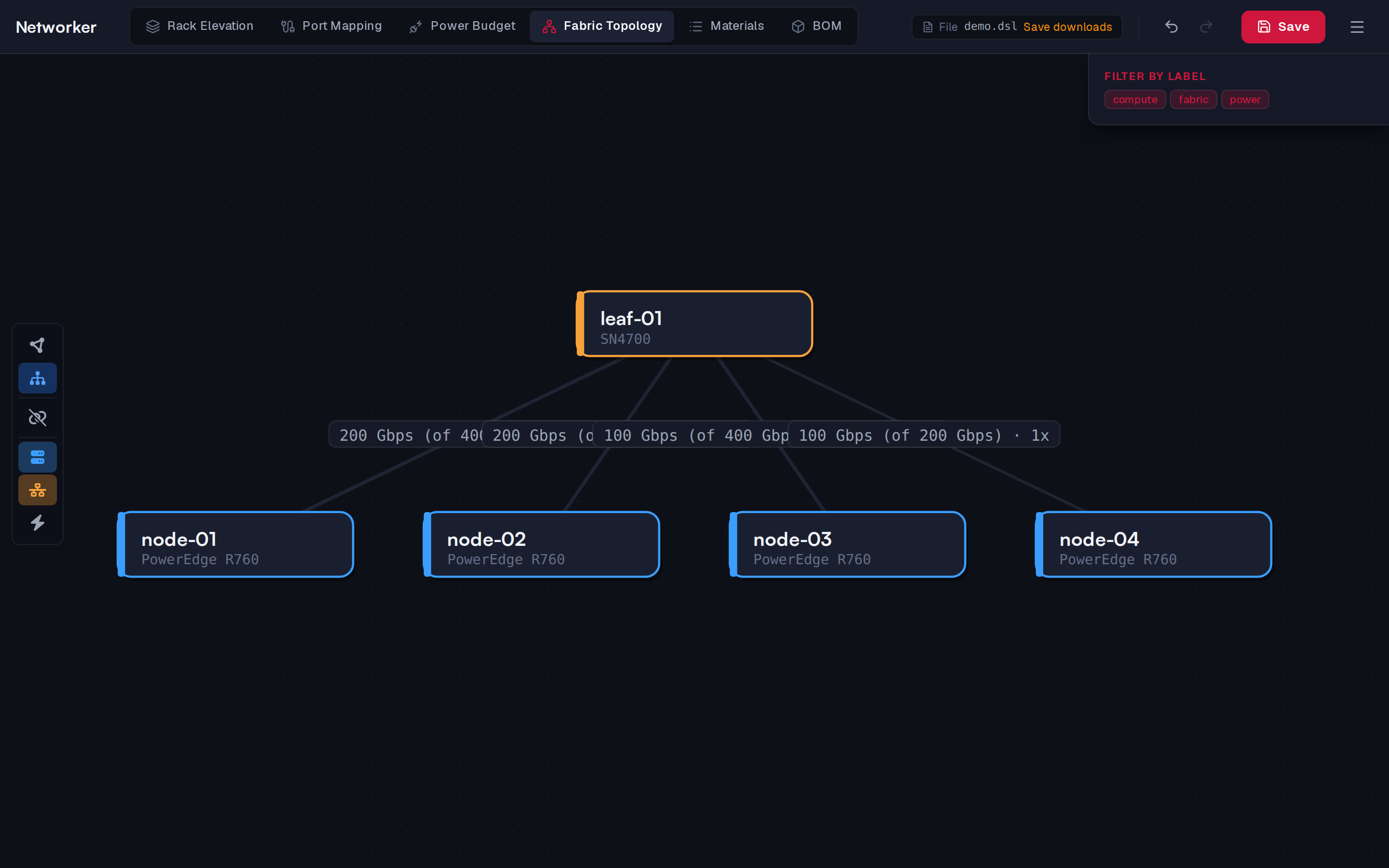
Task: Select the Fabric Topology tab
Action: tap(601, 27)
